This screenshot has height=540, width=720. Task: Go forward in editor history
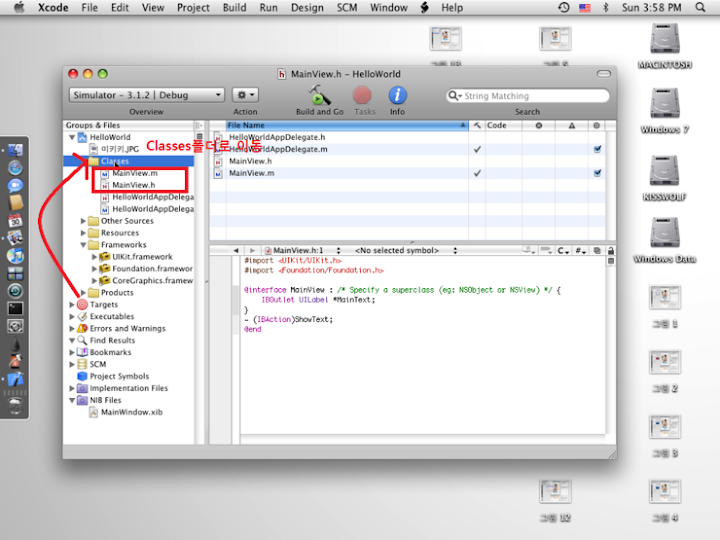click(x=252, y=250)
